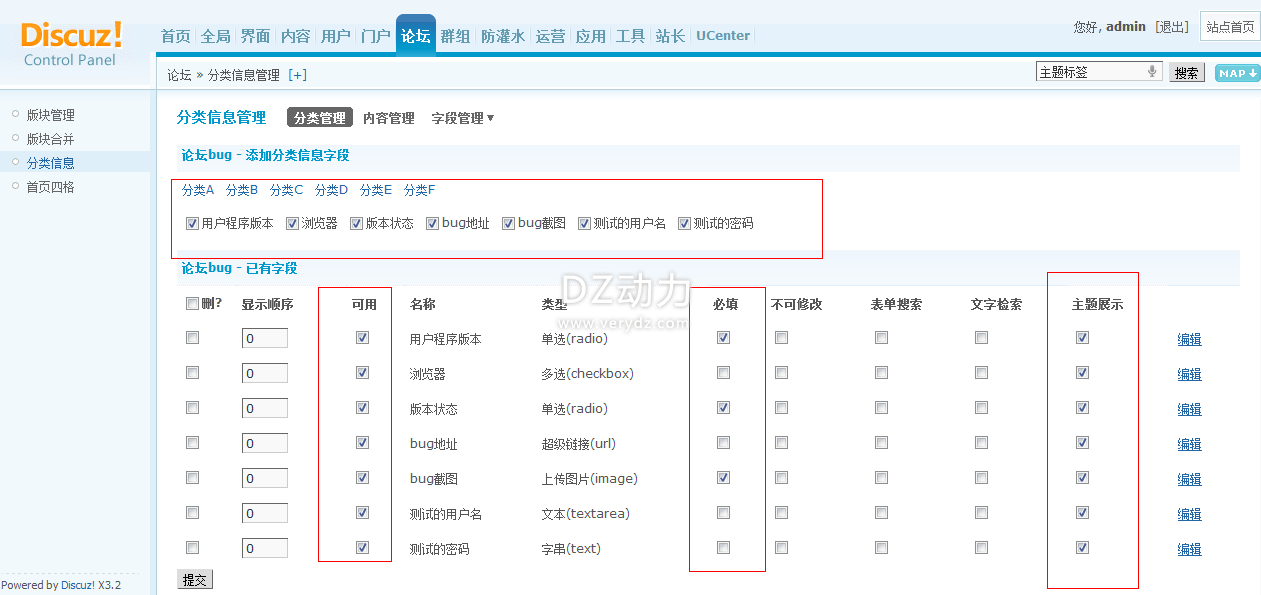
Task: Click the Discuz! Control Panel logo
Action: click(x=71, y=43)
